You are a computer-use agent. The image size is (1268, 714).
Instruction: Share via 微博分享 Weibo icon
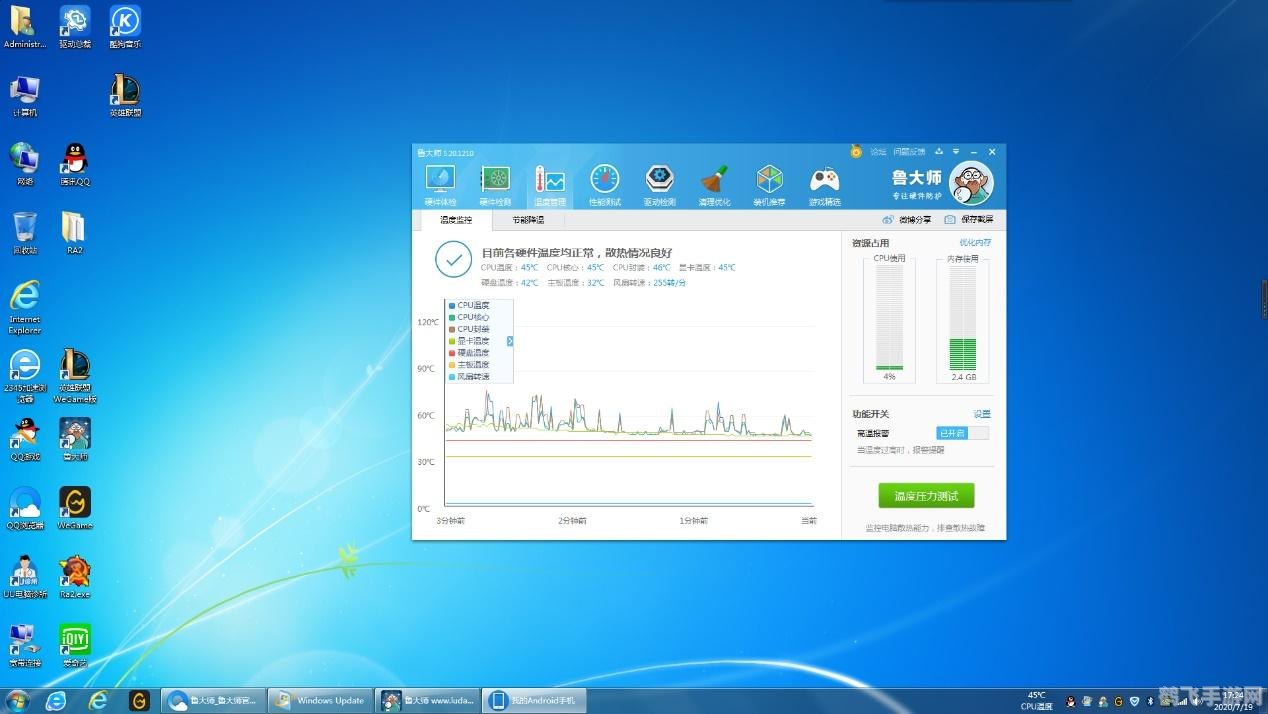[907, 220]
